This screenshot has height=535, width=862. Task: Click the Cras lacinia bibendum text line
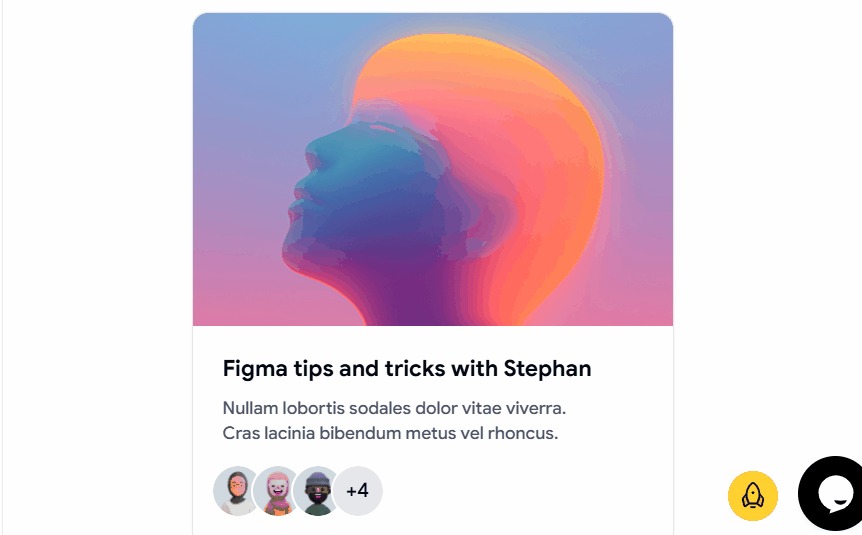(390, 433)
